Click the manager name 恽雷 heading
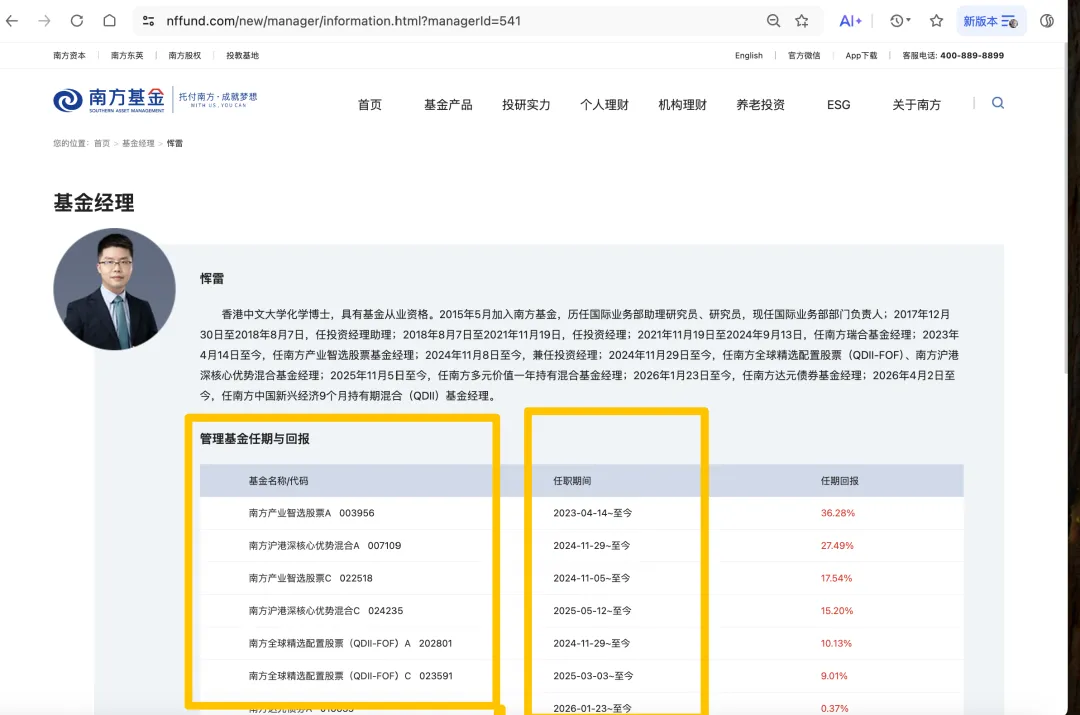This screenshot has width=1080, height=715. (211, 278)
